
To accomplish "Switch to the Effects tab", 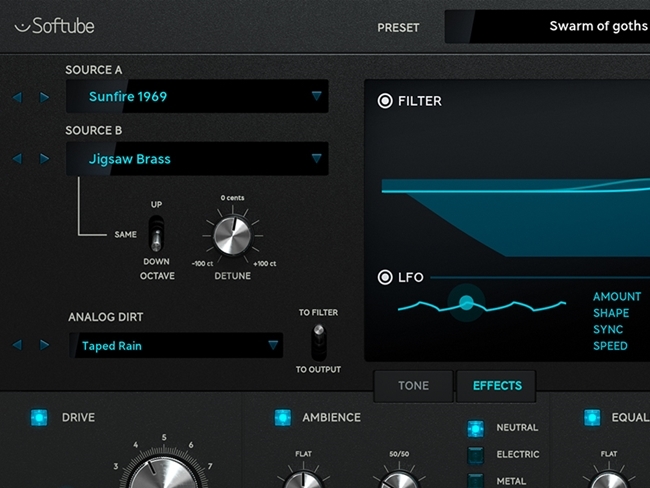I will point(497,386).
